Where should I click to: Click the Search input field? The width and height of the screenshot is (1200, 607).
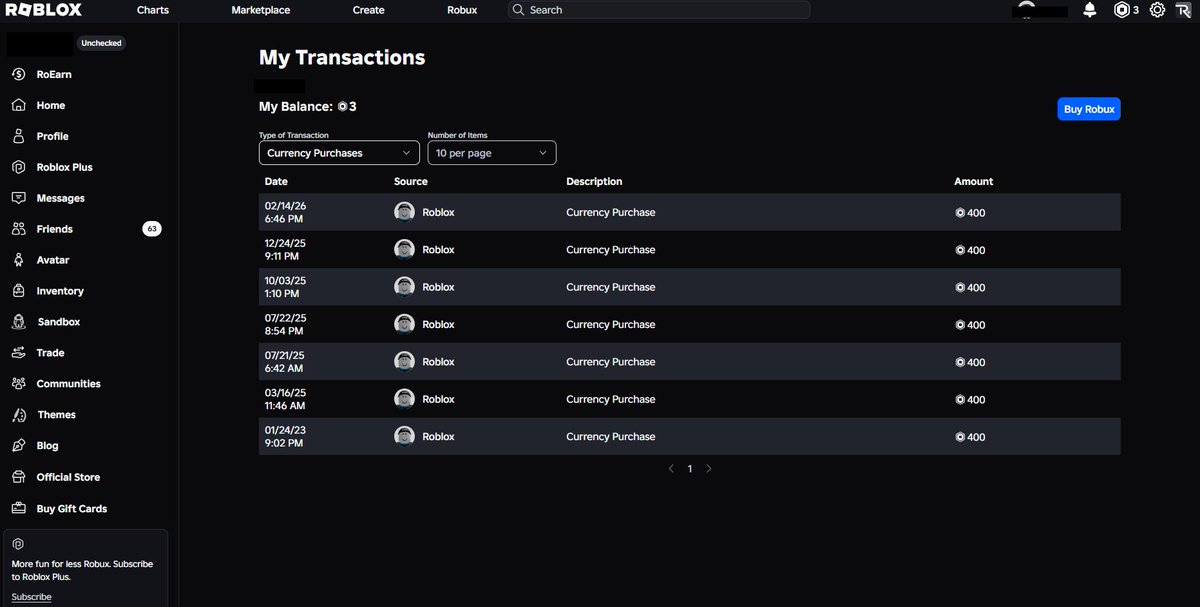pyautogui.click(x=658, y=10)
